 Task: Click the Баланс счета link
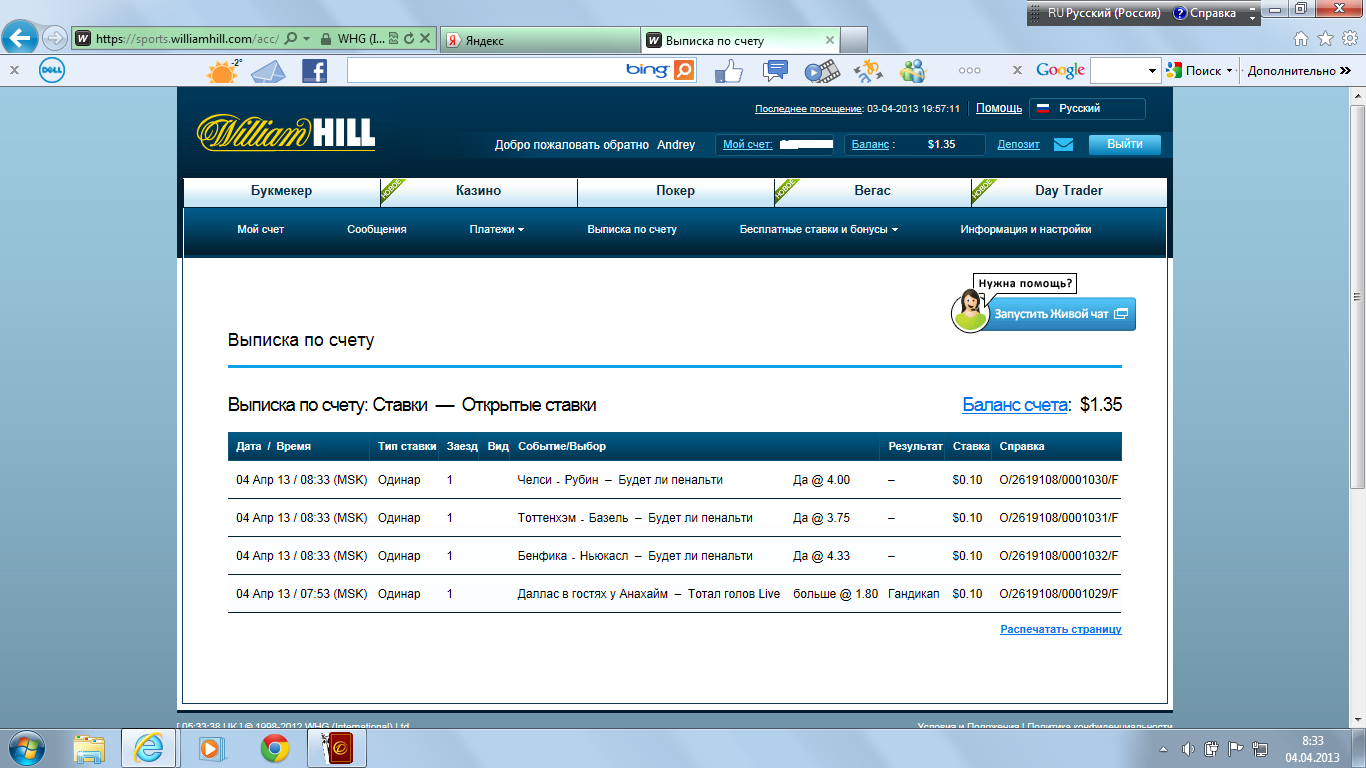(x=1015, y=405)
